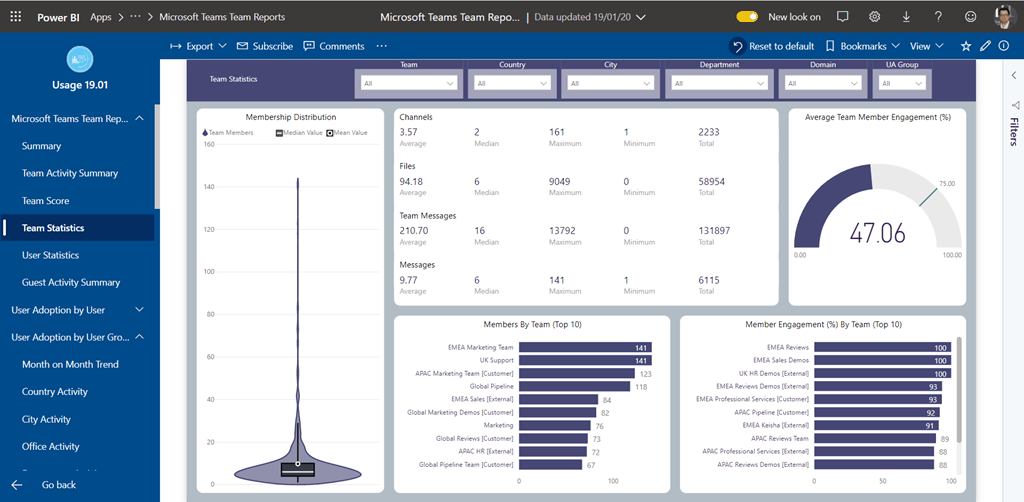The height and width of the screenshot is (502, 1024).
Task: Expand the Department filter dropdown
Action: pyautogui.click(x=719, y=84)
